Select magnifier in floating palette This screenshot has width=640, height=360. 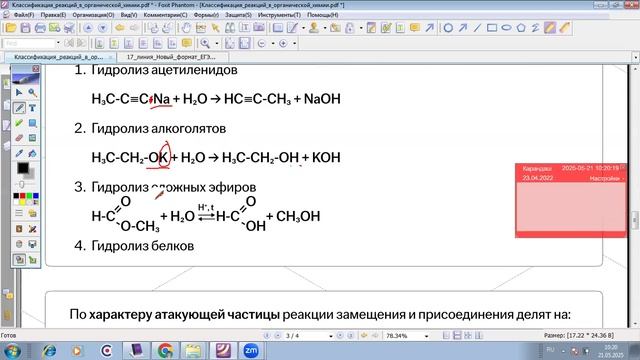click(x=32, y=93)
